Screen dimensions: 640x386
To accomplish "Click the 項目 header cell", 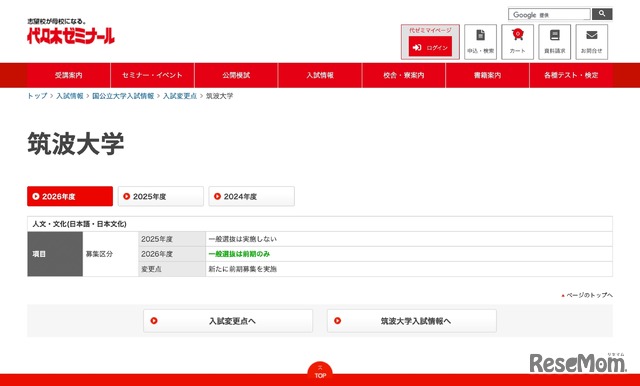I will tap(55, 254).
